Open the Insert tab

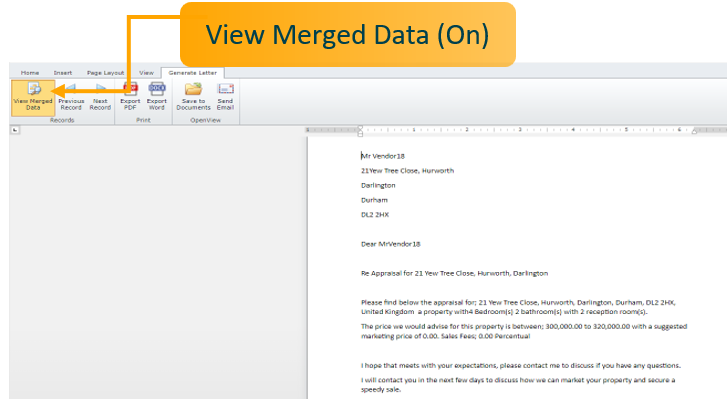(63, 72)
